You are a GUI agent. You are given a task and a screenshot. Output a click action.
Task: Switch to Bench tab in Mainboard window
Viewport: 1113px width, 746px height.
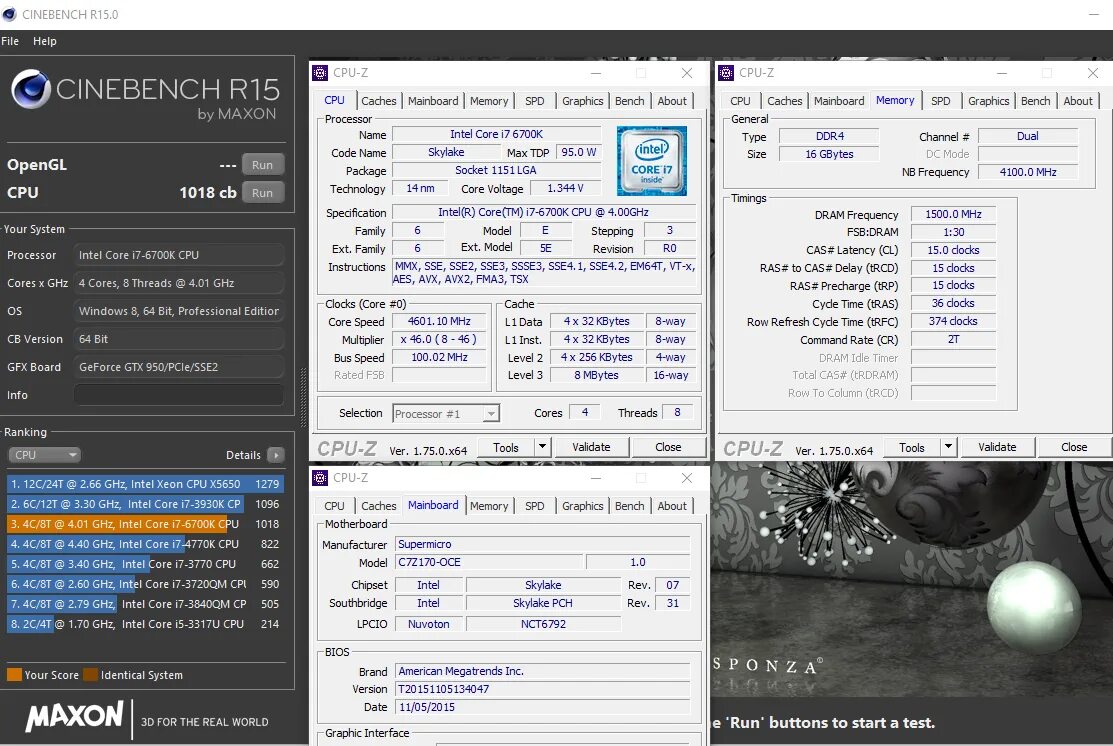[x=630, y=506]
